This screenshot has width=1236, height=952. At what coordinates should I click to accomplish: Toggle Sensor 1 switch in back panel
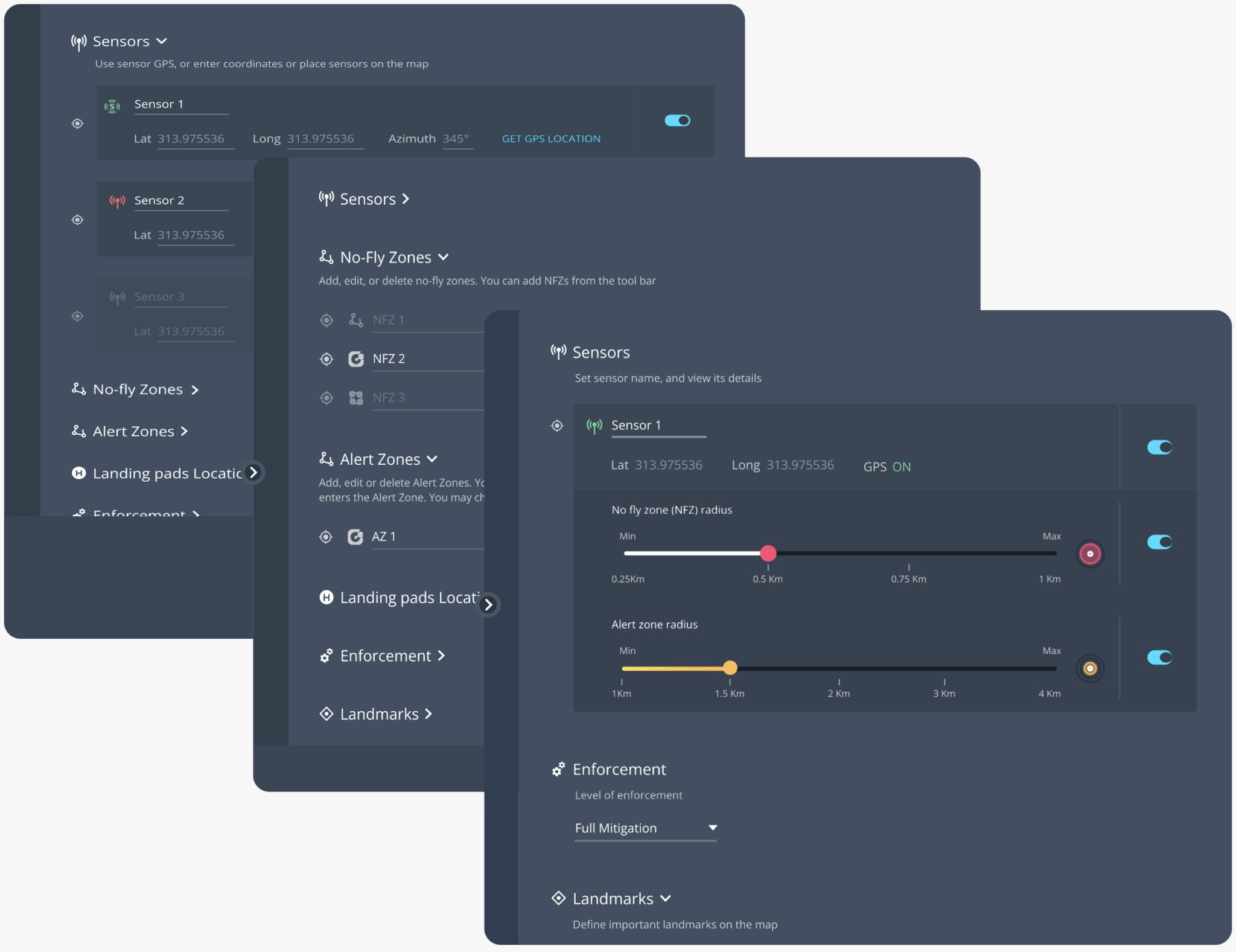[677, 121]
